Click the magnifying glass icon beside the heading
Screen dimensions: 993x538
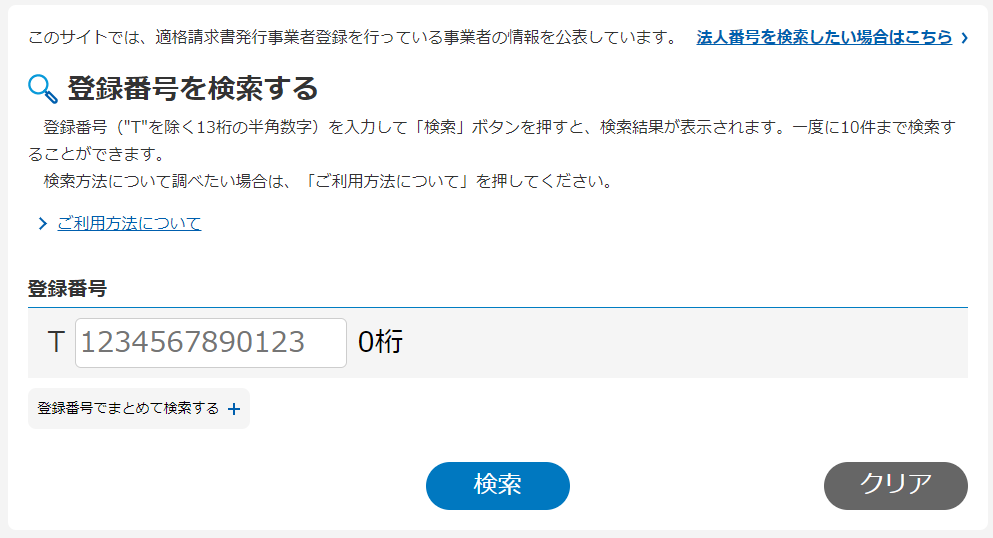43,89
